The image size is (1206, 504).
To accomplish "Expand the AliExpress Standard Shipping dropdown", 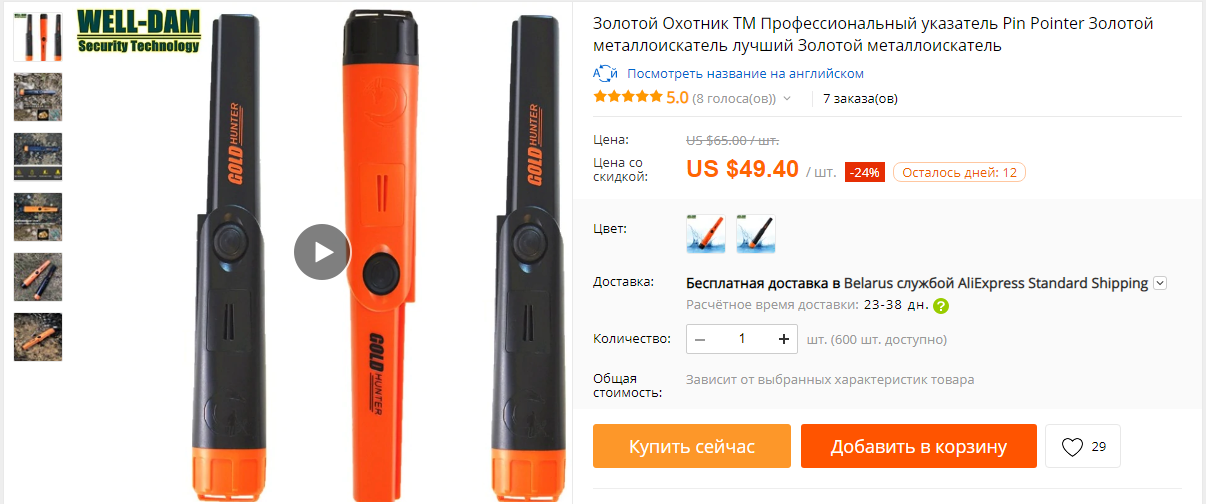I will pos(1160,283).
